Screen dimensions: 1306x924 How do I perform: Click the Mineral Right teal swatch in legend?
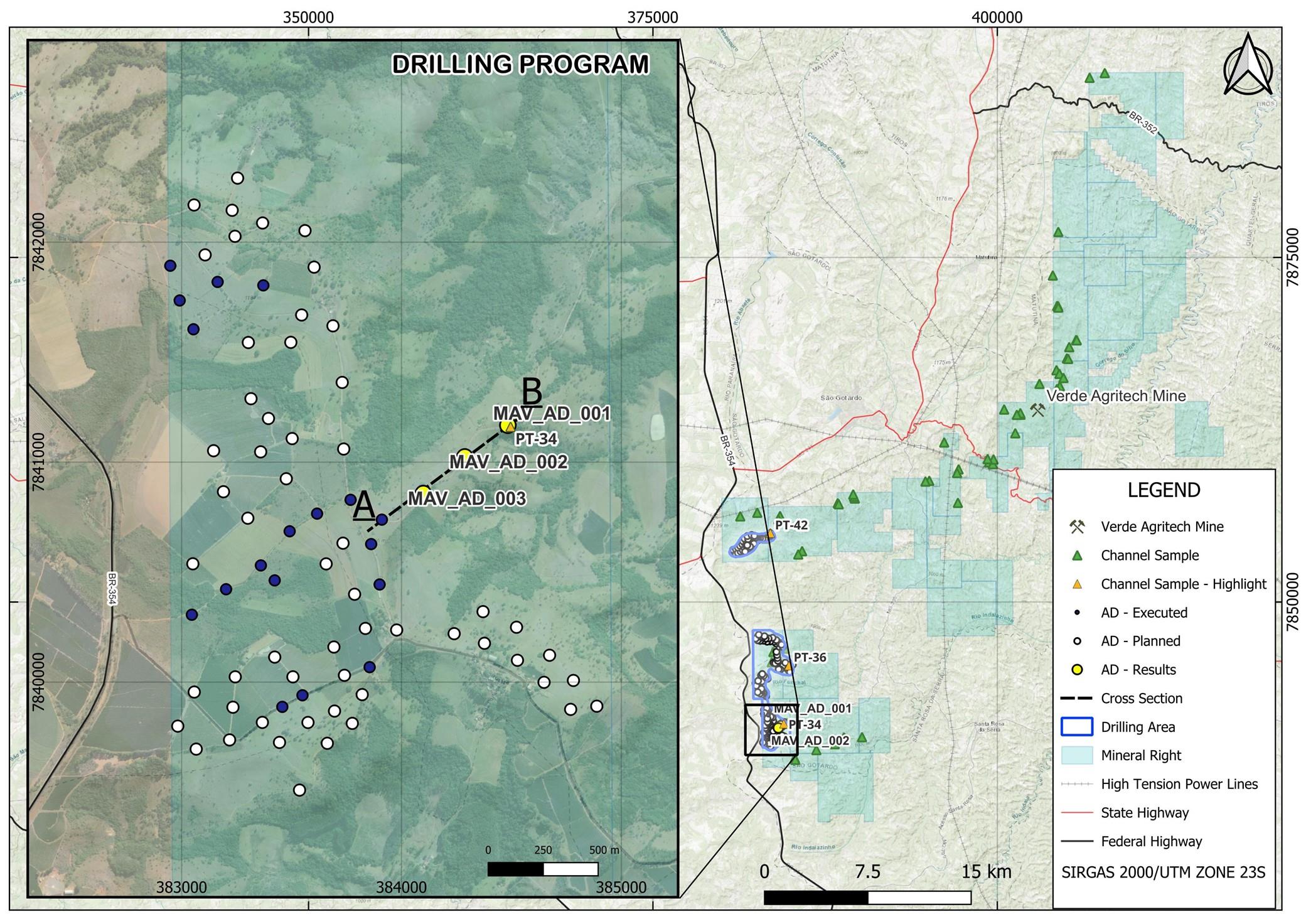[x=1077, y=755]
